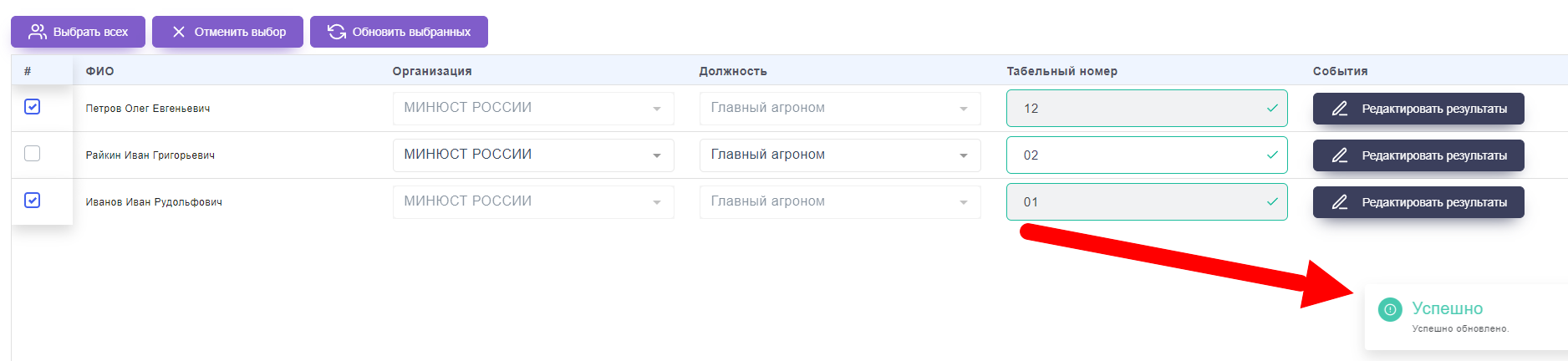The height and width of the screenshot is (361, 1568).
Task: Uncheck the checkbox for Иванов Иван Рудольфович
Action: coord(33,201)
